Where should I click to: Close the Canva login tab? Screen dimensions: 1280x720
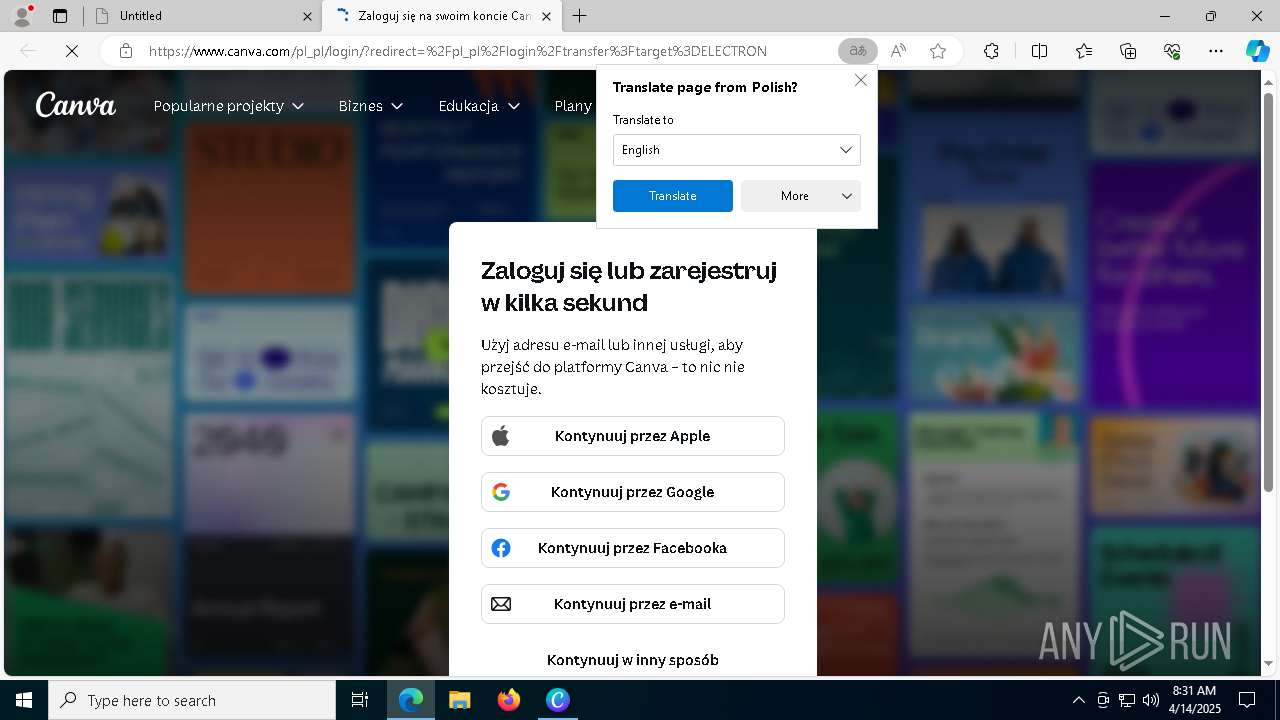tap(546, 16)
